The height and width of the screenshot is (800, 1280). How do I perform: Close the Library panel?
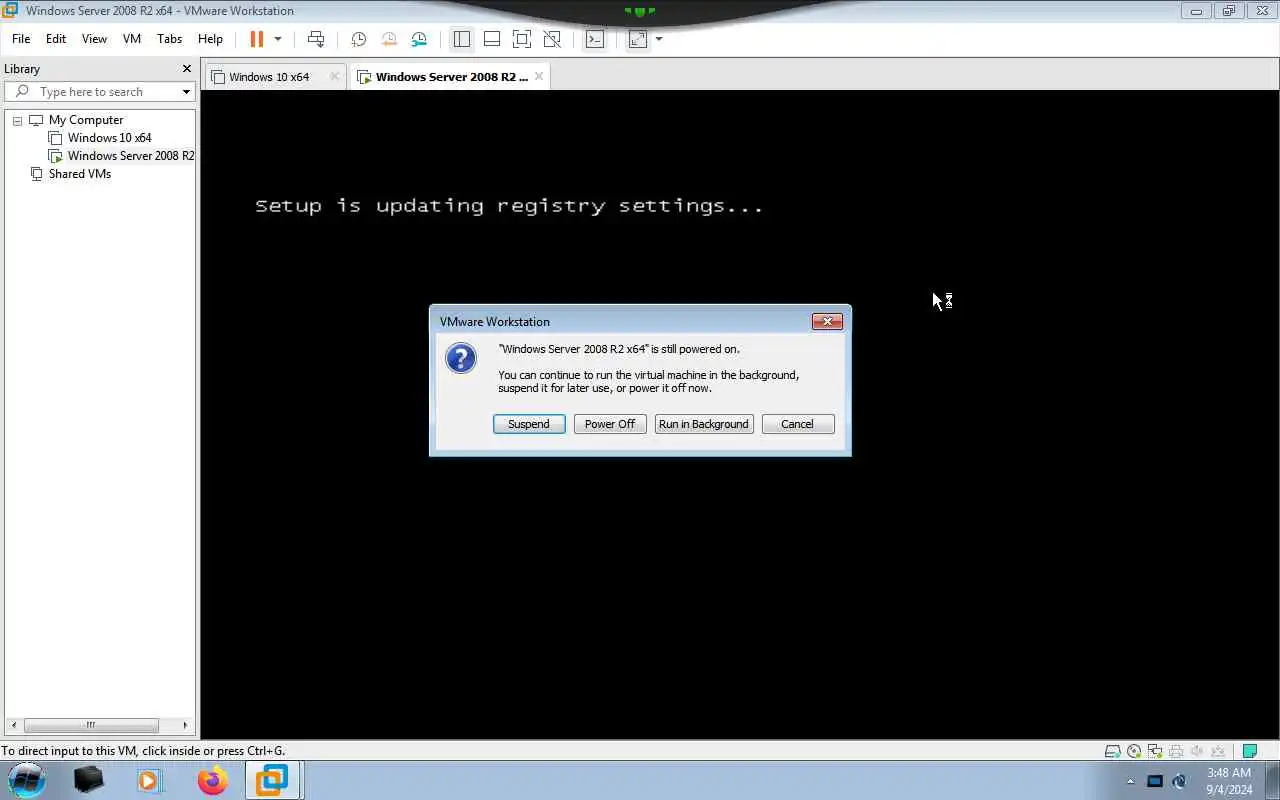(x=186, y=69)
